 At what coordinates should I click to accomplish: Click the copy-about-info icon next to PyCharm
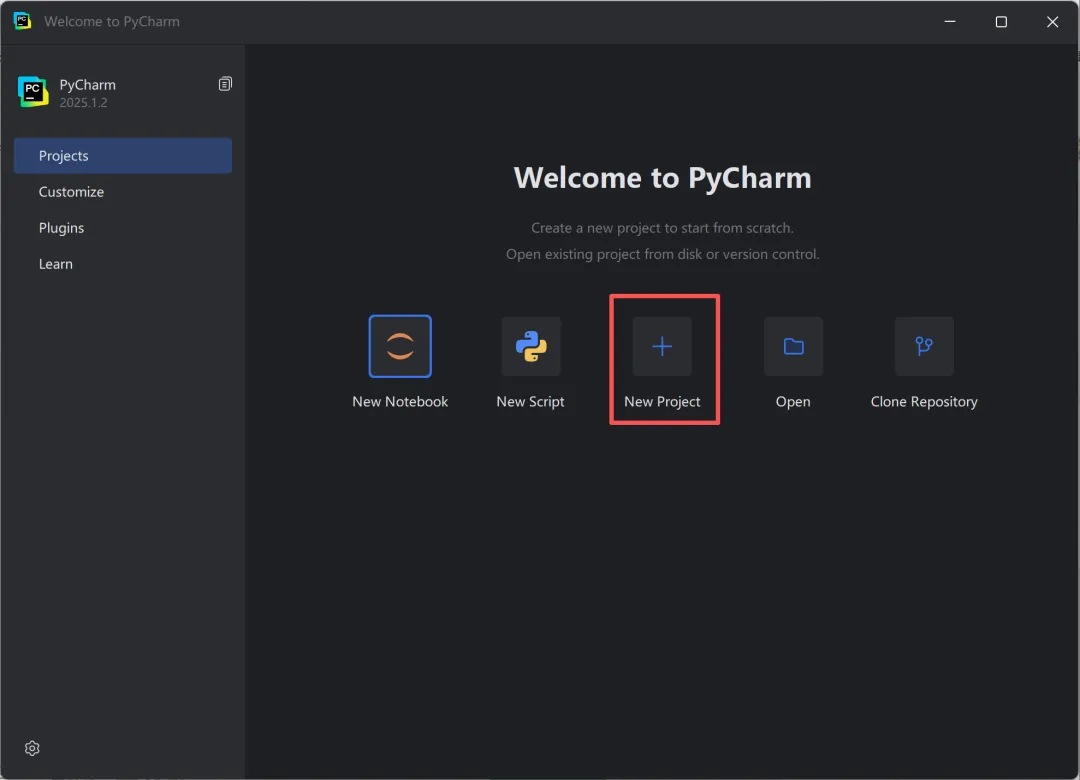(225, 84)
